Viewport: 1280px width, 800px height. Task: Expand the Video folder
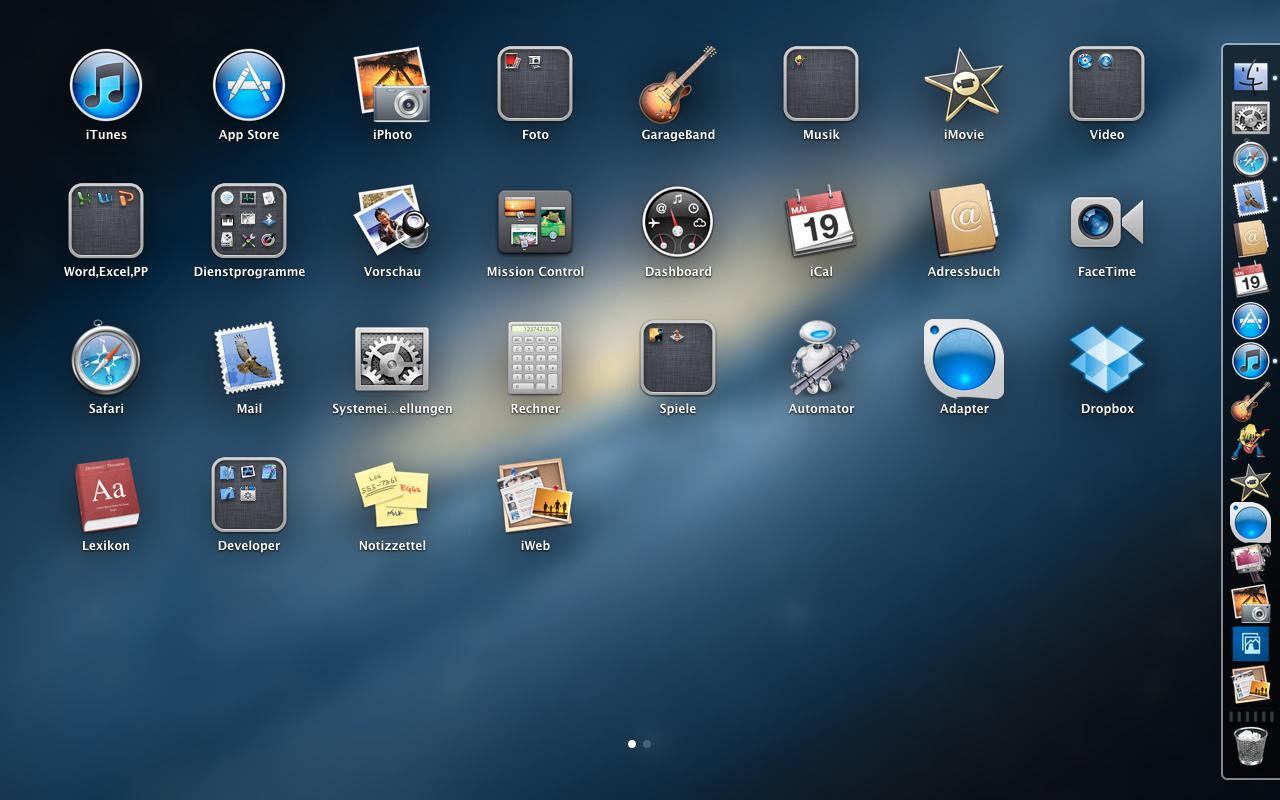(x=1107, y=84)
